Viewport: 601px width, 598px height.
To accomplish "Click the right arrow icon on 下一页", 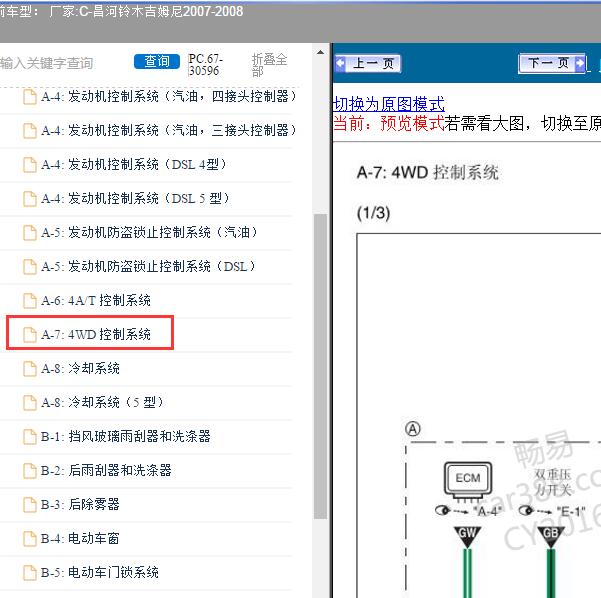I will 580,63.
